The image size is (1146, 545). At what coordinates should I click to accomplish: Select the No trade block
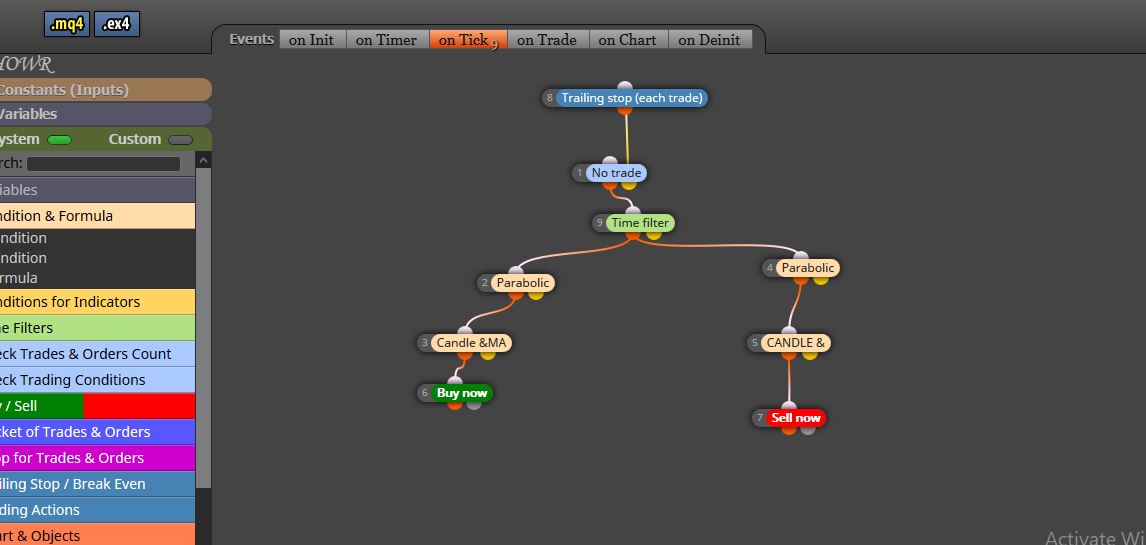coord(616,173)
